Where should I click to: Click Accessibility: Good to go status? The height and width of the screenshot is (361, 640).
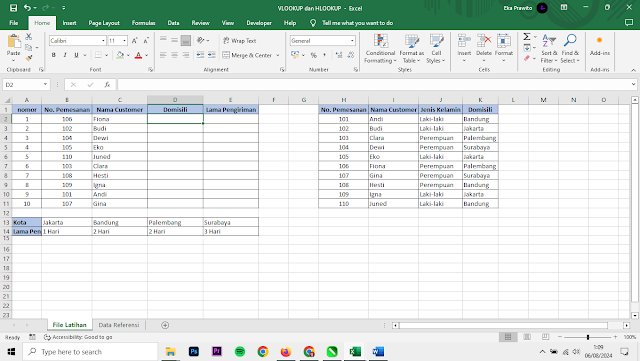click(x=78, y=337)
